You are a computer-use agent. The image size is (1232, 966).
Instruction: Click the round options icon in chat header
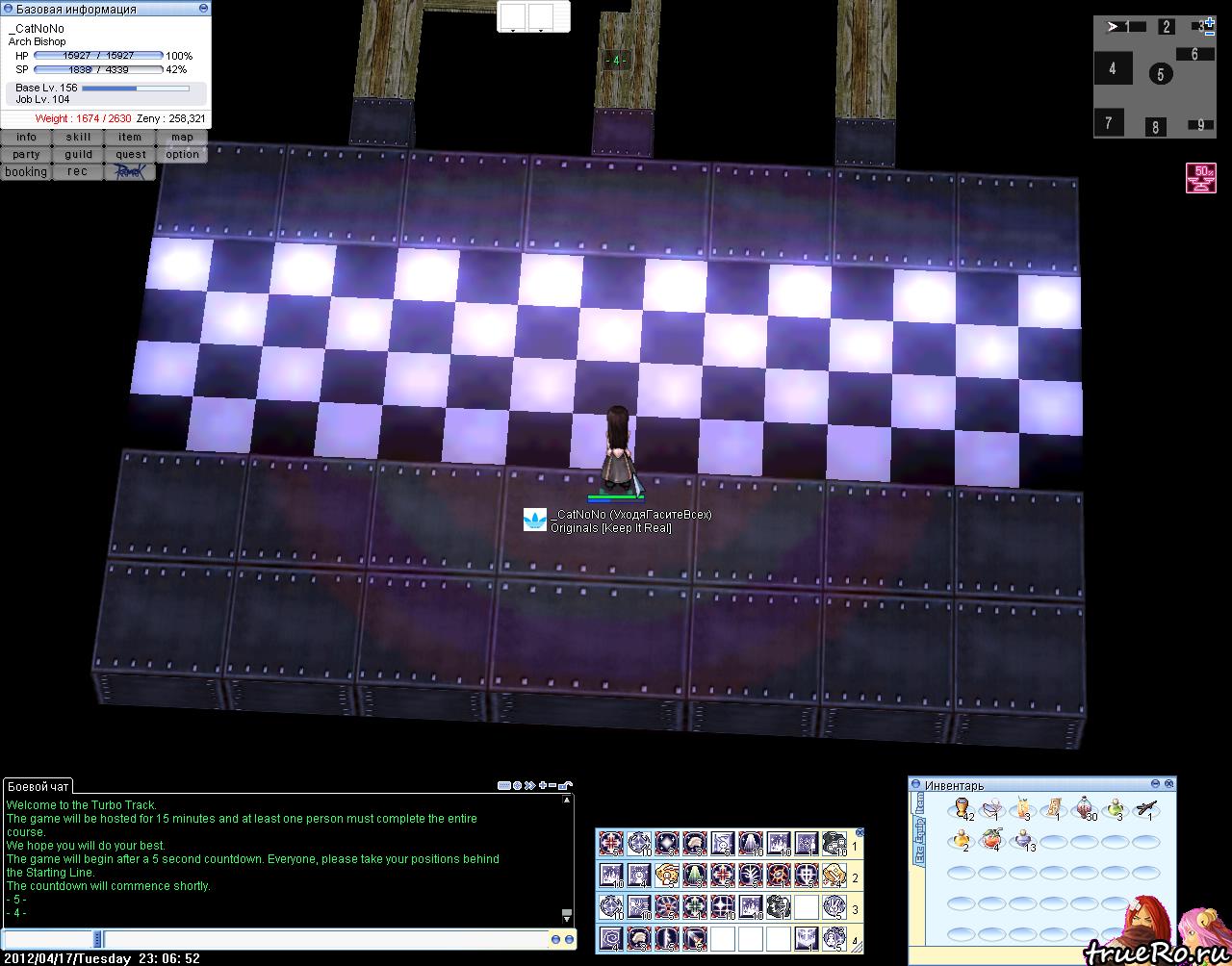(x=518, y=786)
